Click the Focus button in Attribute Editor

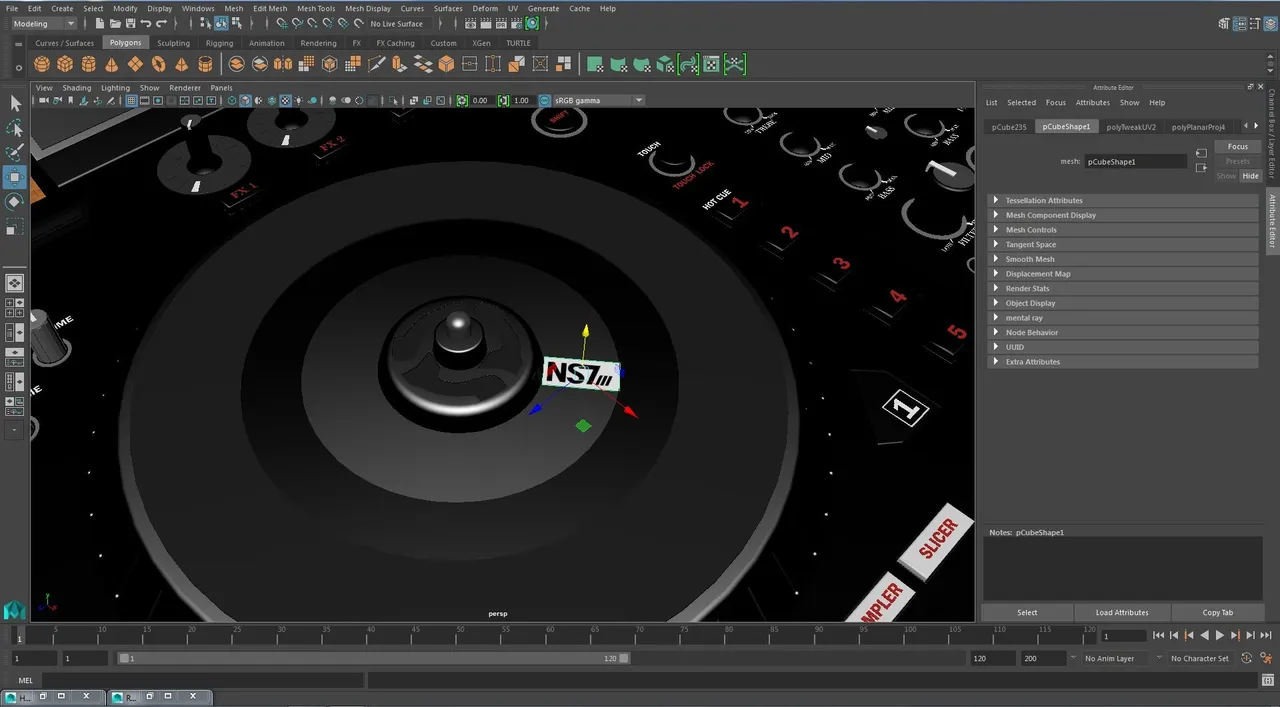[x=1238, y=147]
